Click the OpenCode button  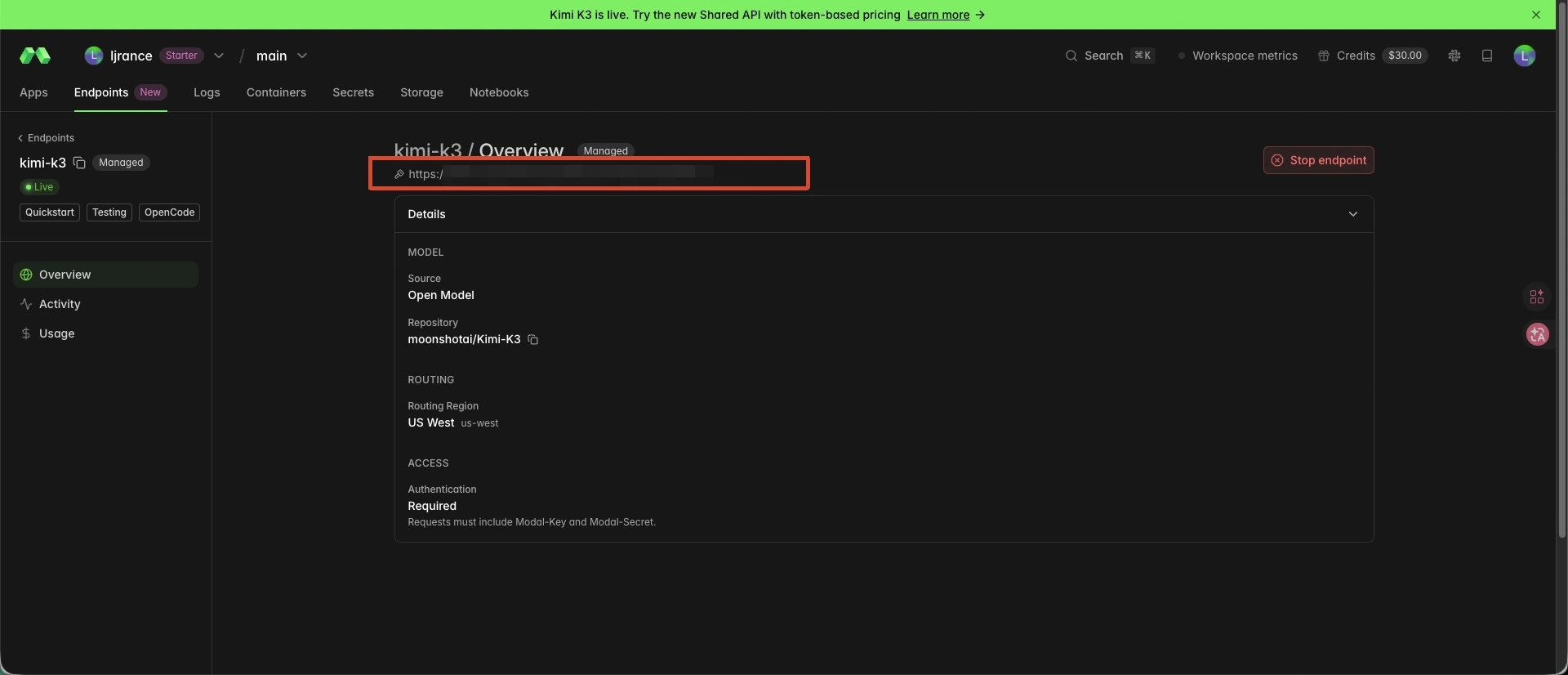(x=169, y=212)
